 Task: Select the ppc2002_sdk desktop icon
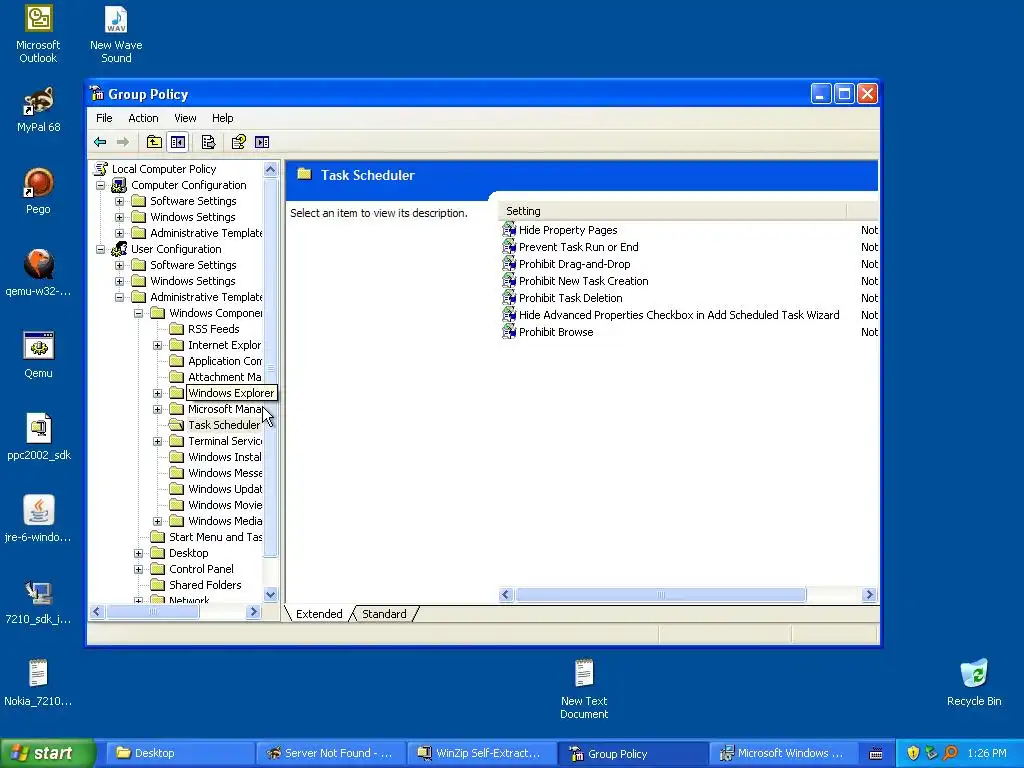[39, 437]
